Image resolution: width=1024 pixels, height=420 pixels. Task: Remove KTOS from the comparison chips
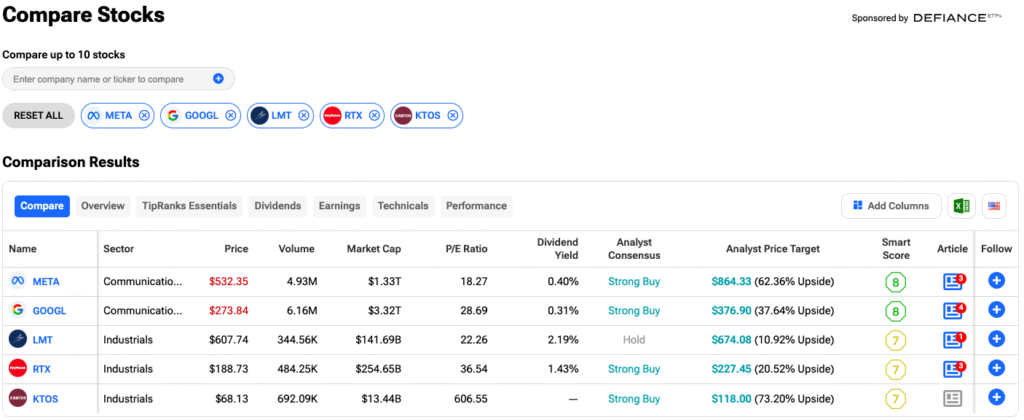point(452,116)
